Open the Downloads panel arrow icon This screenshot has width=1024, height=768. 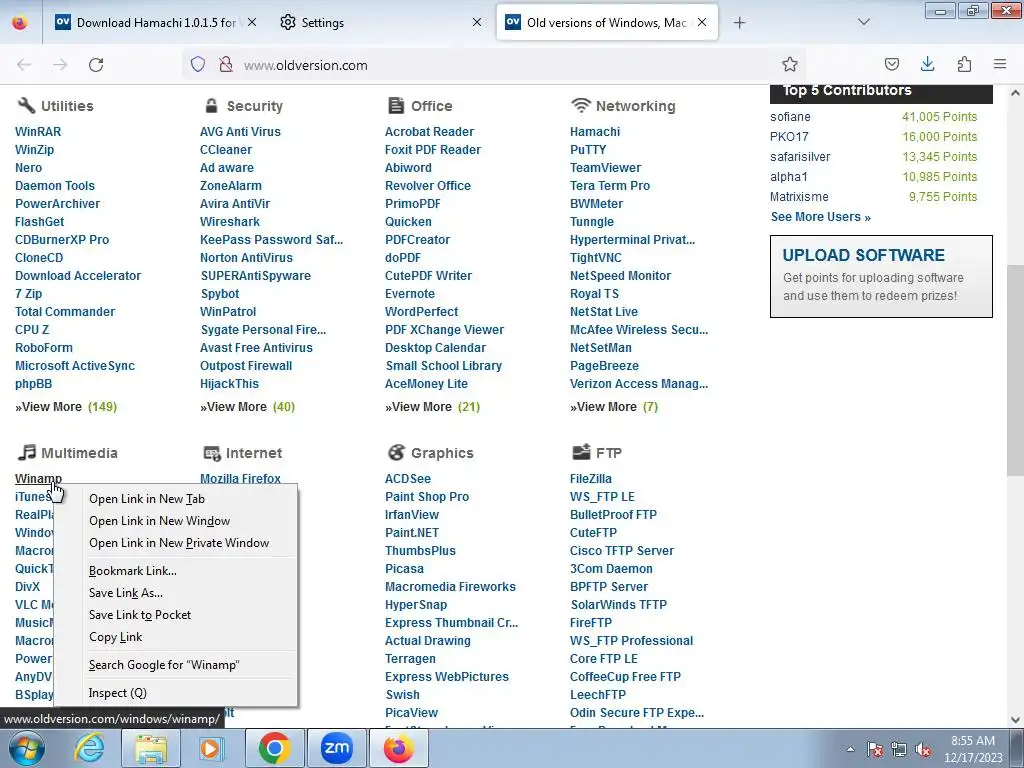[927, 64]
